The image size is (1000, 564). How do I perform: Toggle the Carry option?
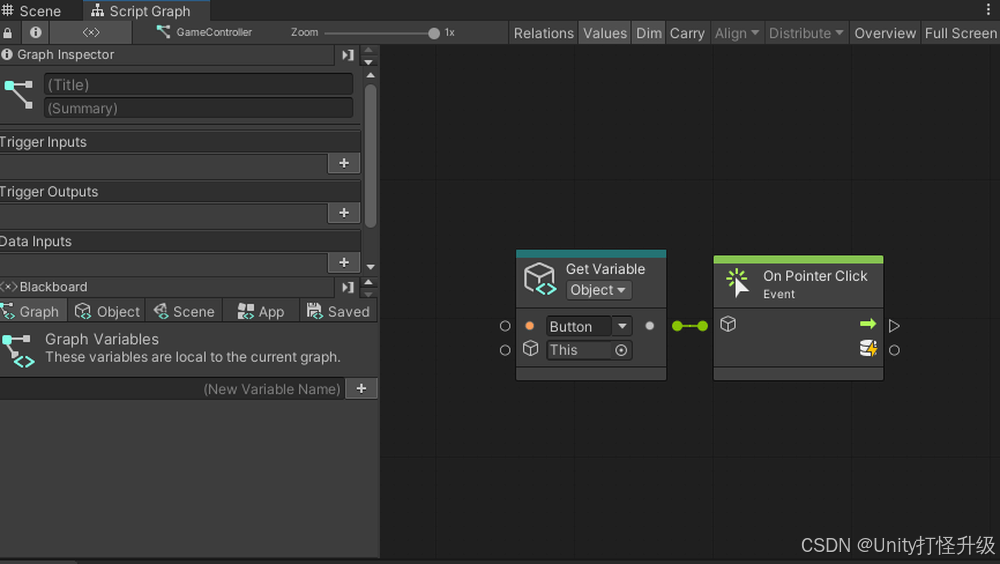[x=687, y=33]
